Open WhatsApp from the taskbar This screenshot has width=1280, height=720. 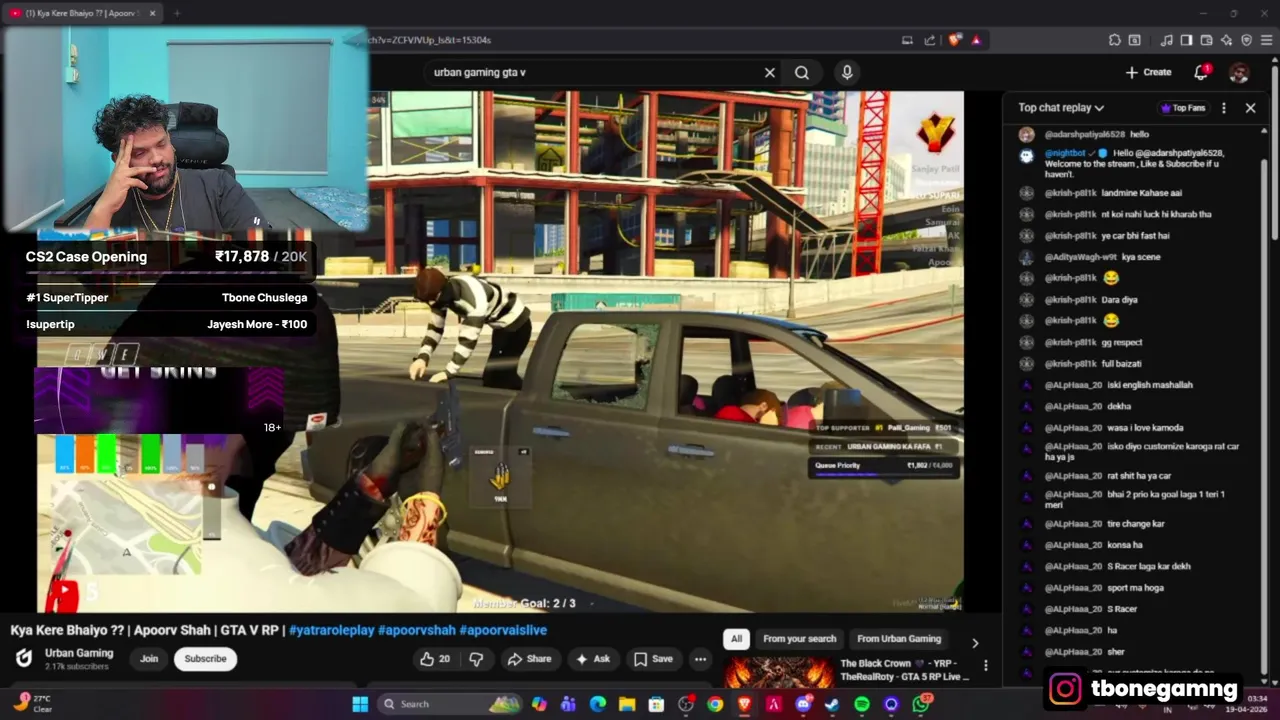tap(921, 704)
